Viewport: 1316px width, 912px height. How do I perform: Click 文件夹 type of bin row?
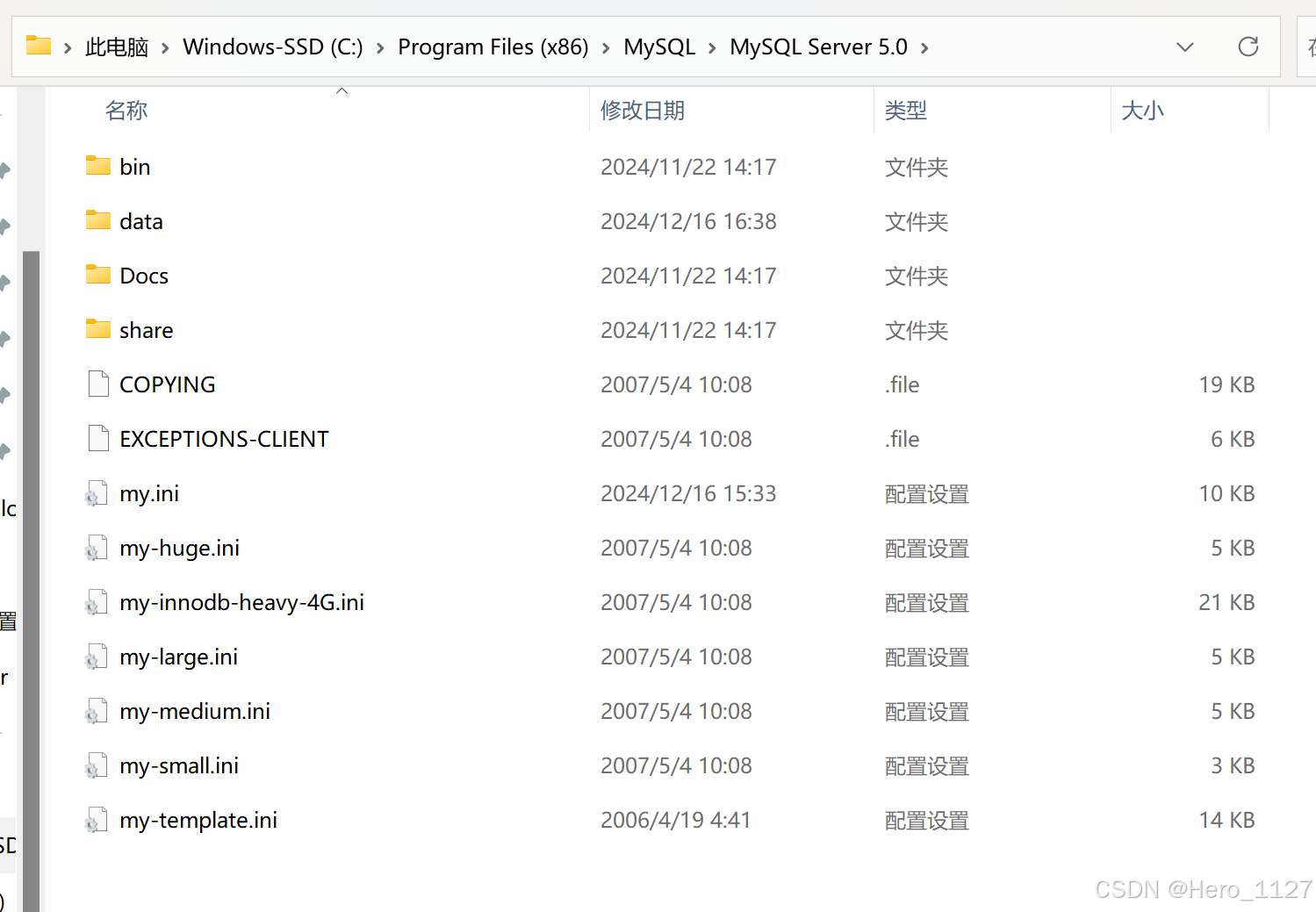(917, 167)
